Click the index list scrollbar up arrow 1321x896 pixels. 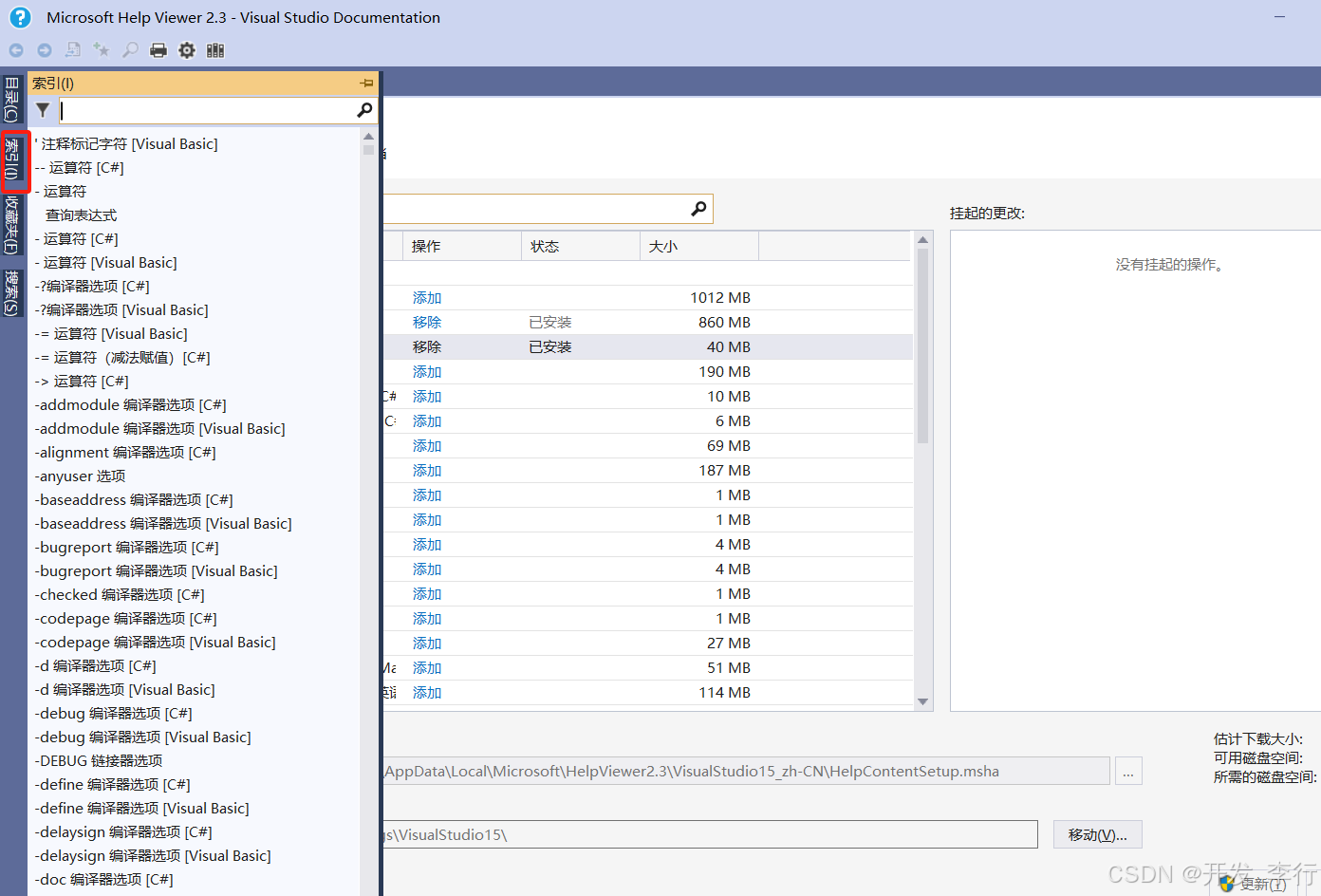point(368,137)
